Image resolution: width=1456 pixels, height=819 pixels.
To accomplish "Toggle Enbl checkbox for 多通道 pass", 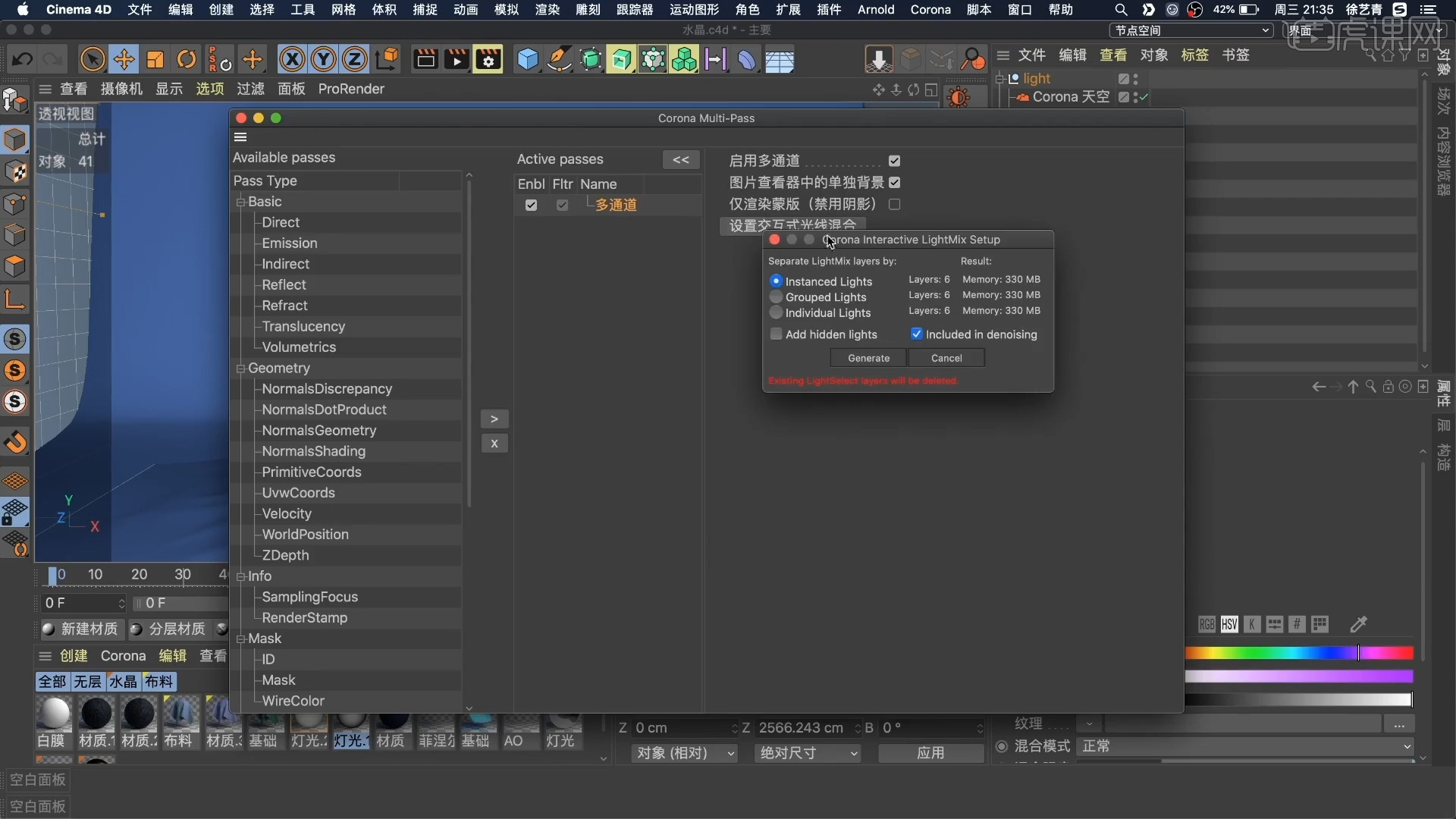I will pos(531,205).
